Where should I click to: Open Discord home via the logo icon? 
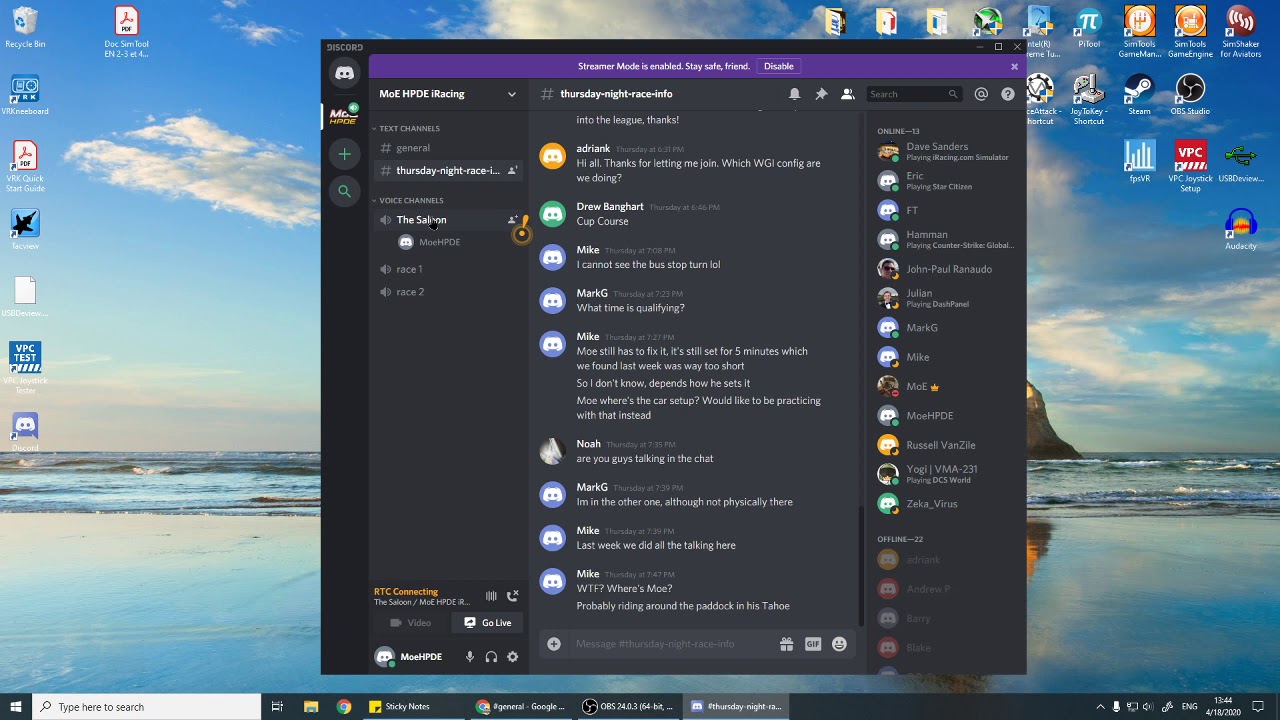coord(344,73)
